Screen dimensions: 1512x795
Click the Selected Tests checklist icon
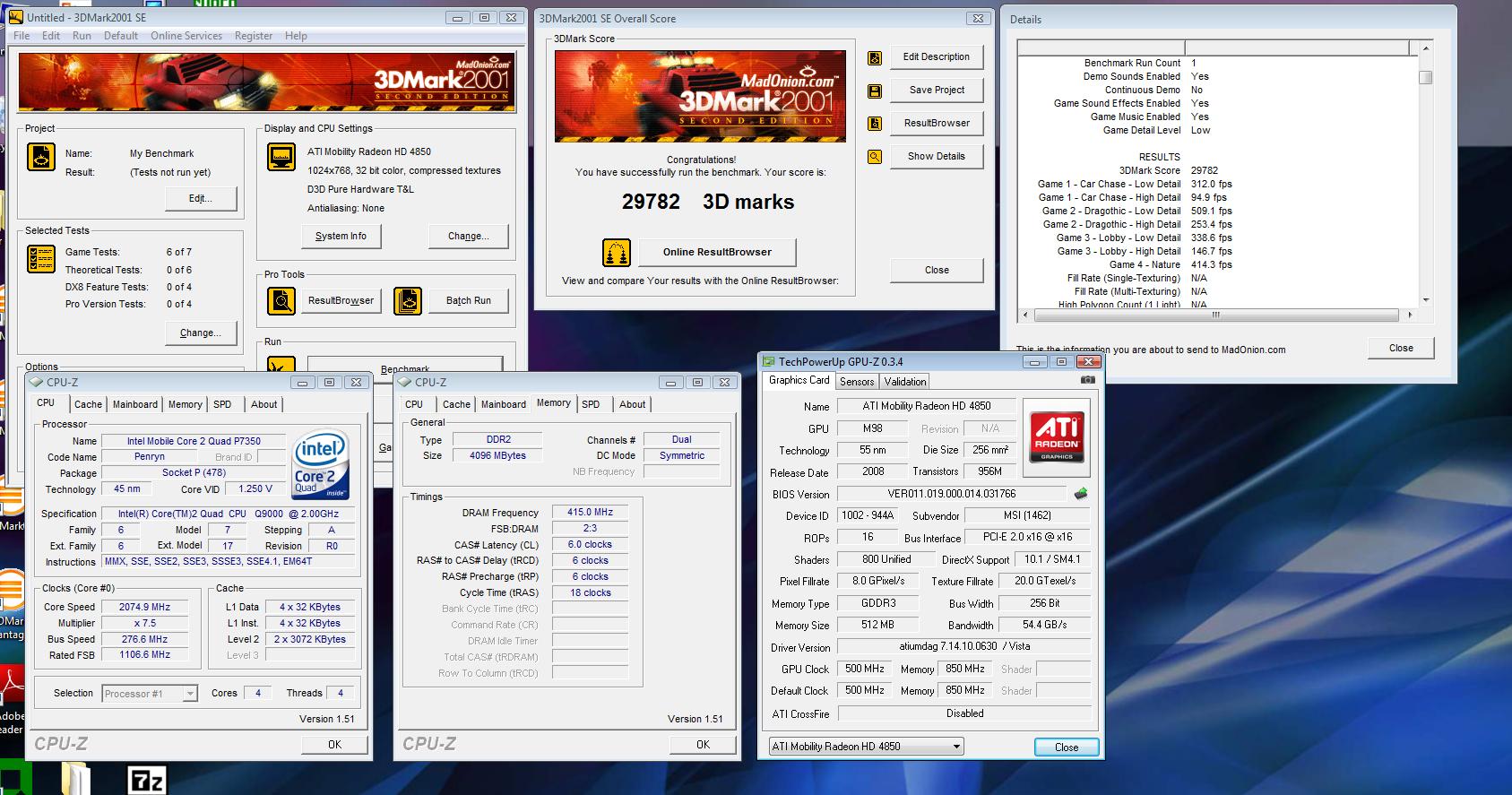(x=41, y=259)
